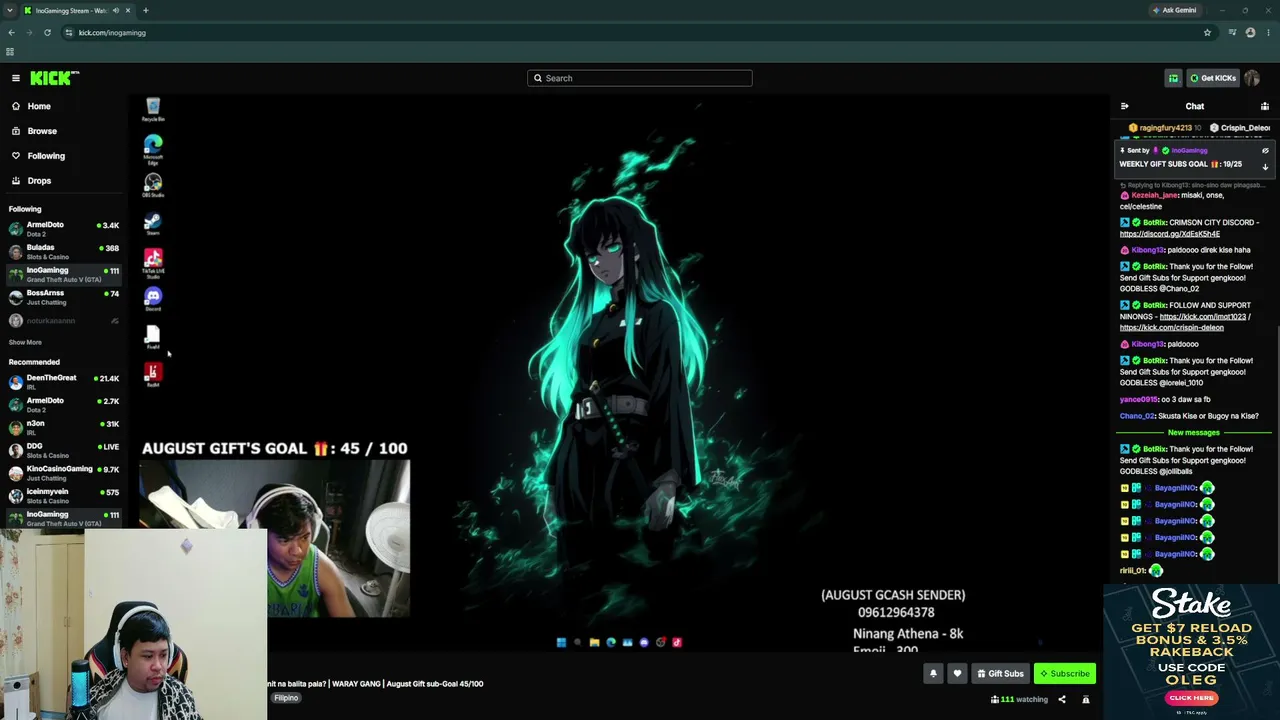Select the Filipino language tag
Viewport: 1280px width, 720px height.
[286, 698]
